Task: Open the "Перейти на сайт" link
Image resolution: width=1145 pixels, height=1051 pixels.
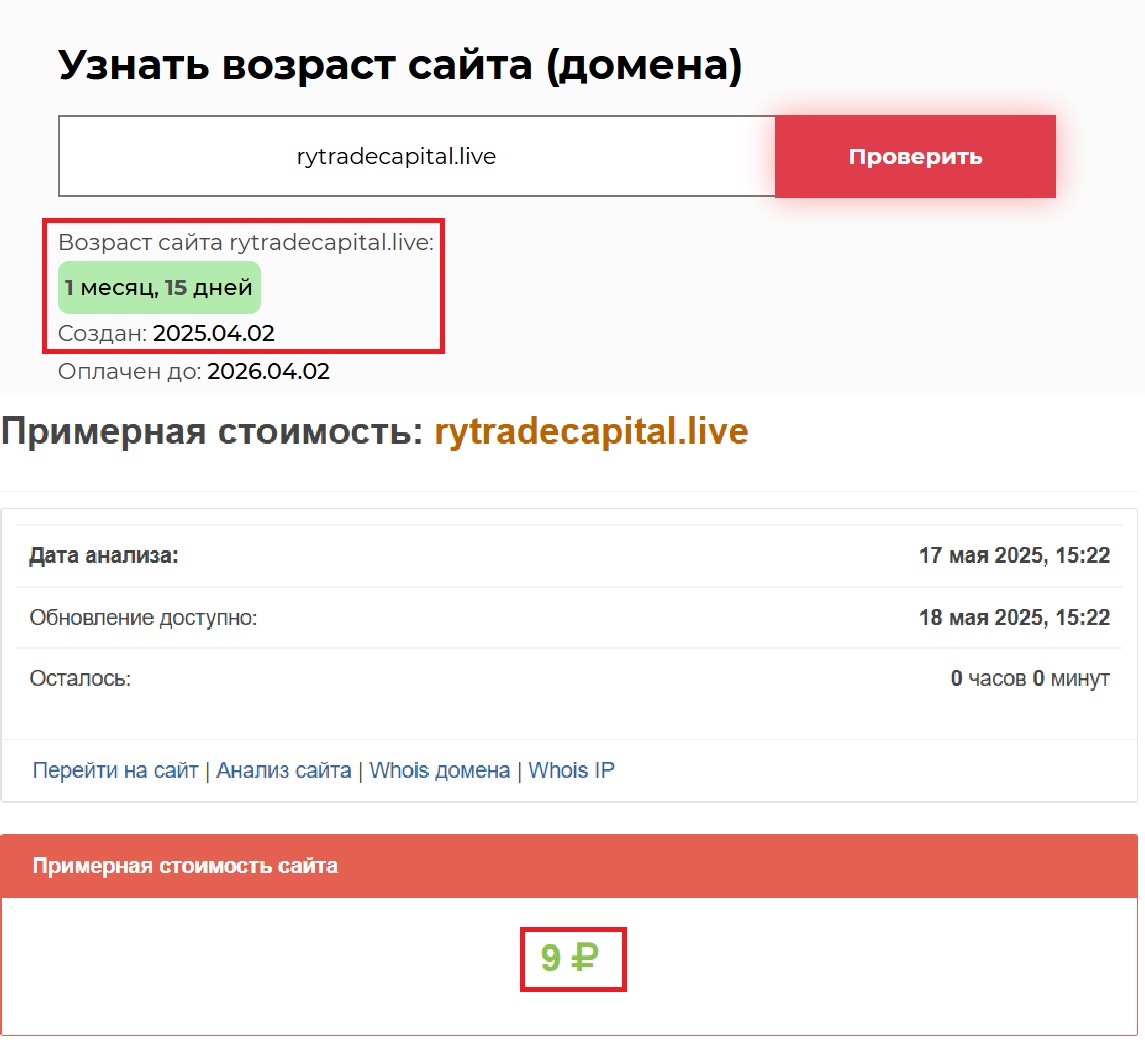Action: [115, 771]
